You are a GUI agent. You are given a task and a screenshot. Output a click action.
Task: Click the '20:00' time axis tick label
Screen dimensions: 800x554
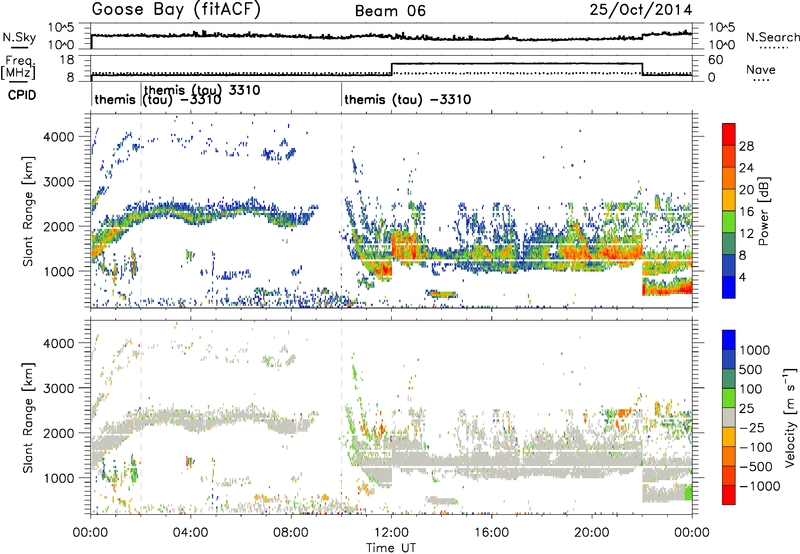pos(592,533)
